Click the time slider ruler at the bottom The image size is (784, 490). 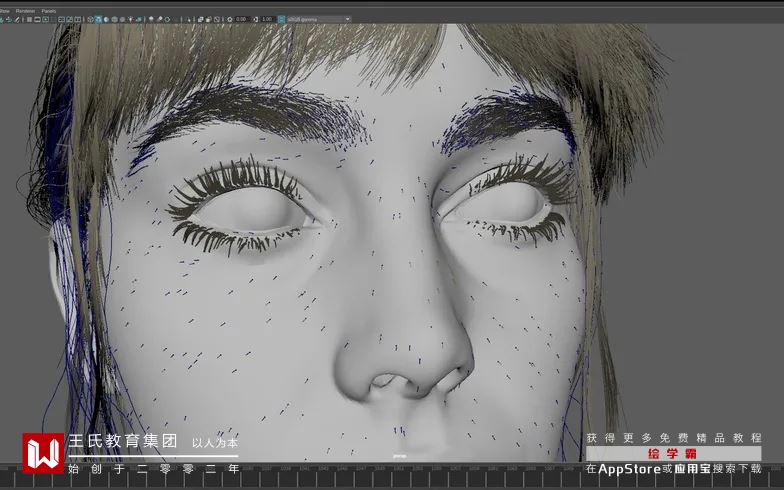[x=392, y=479]
